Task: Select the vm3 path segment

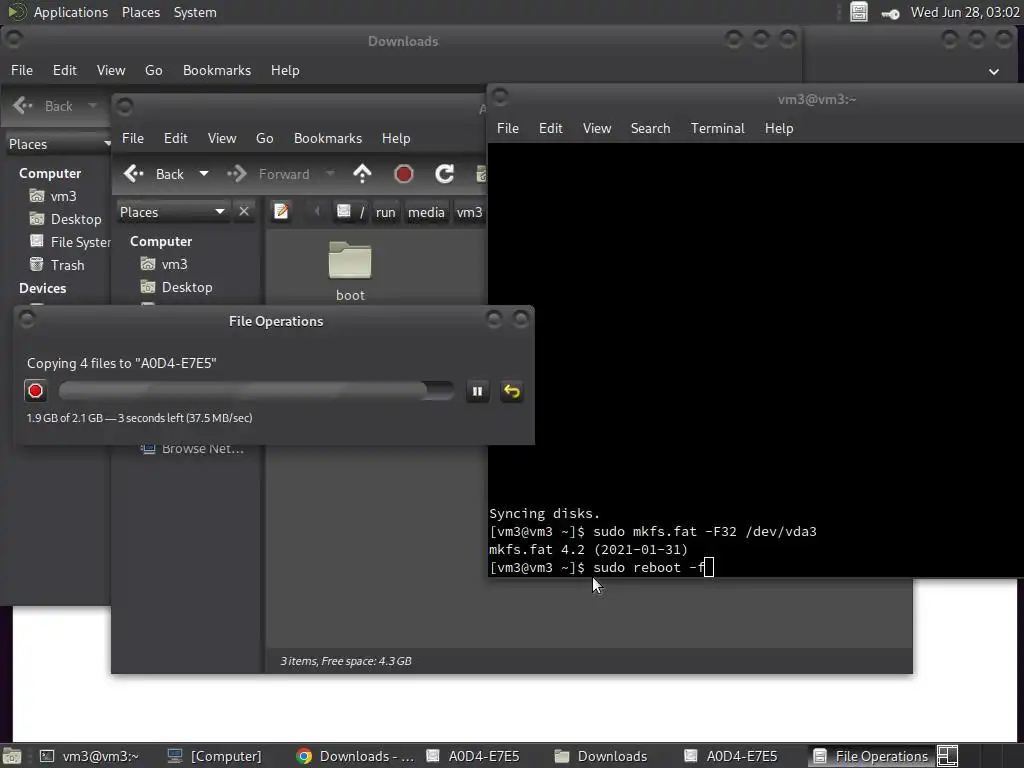Action: point(469,212)
